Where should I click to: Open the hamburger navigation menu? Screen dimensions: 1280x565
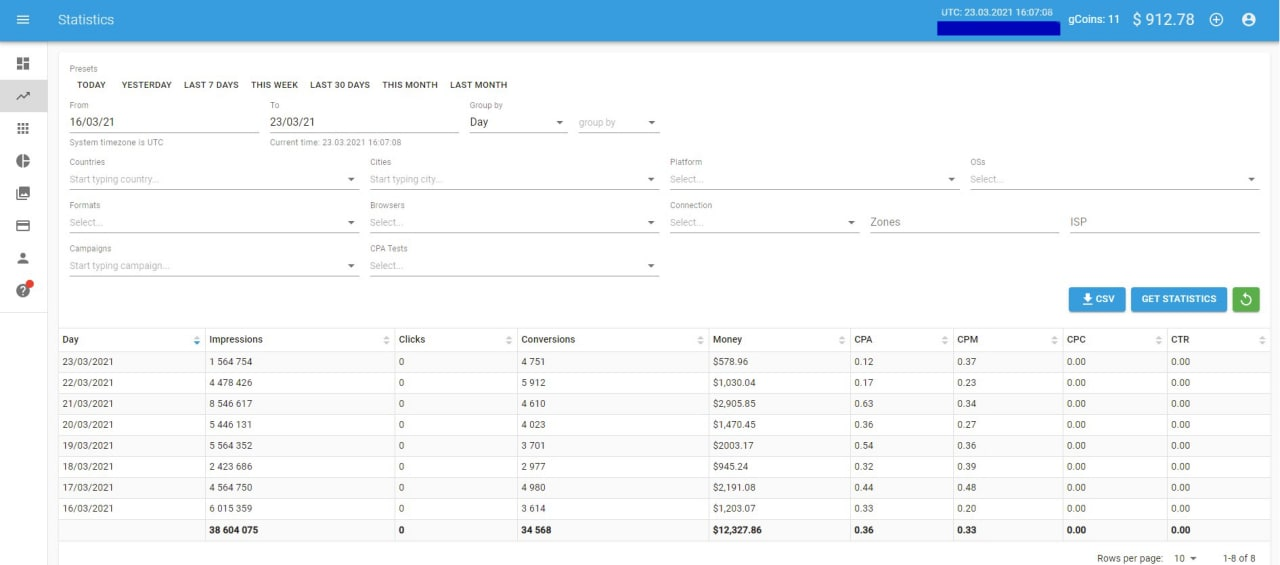(23, 20)
